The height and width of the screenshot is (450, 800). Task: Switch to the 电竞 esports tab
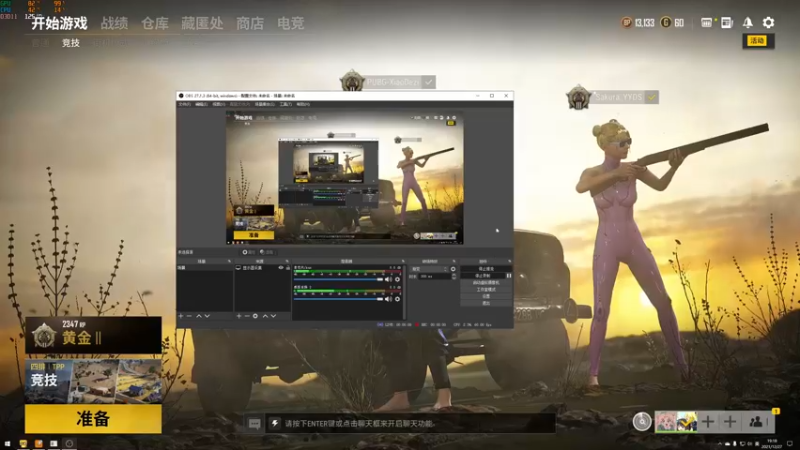click(x=291, y=23)
